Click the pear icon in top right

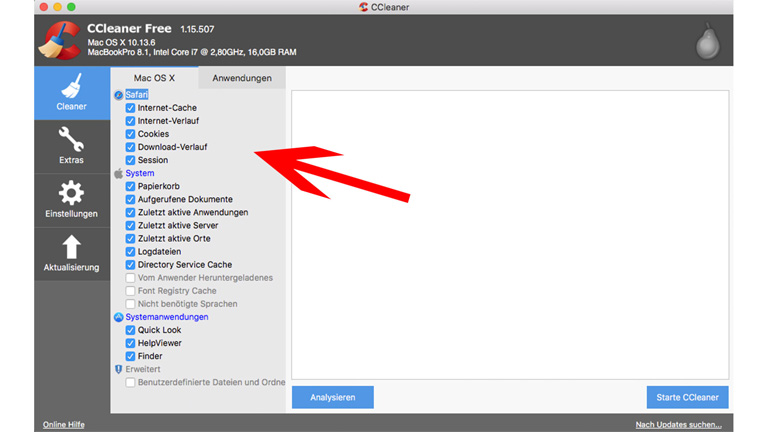point(707,40)
